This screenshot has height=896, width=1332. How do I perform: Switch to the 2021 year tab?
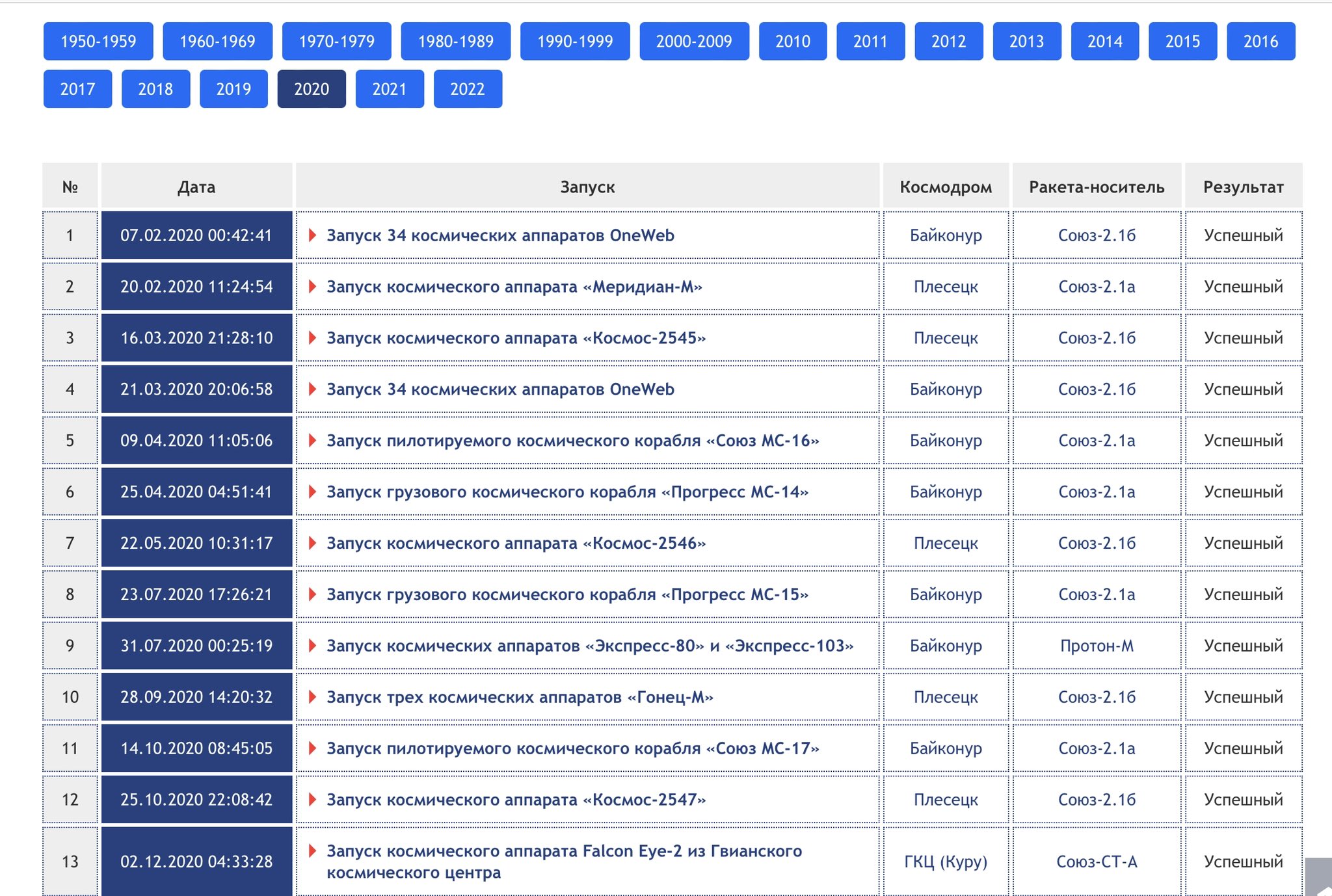(389, 89)
